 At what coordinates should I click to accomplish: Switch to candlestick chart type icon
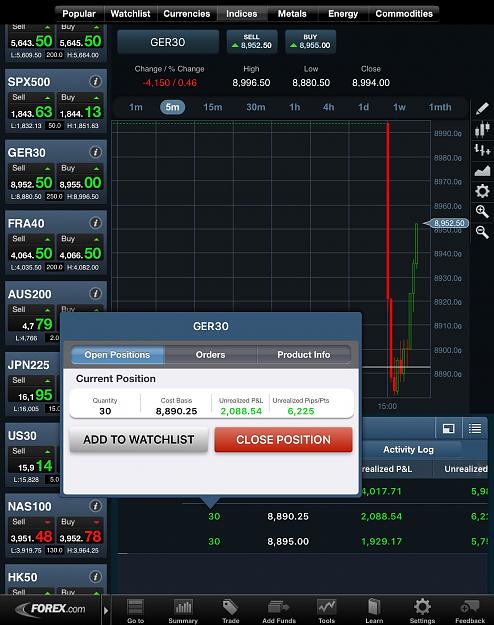[482, 129]
